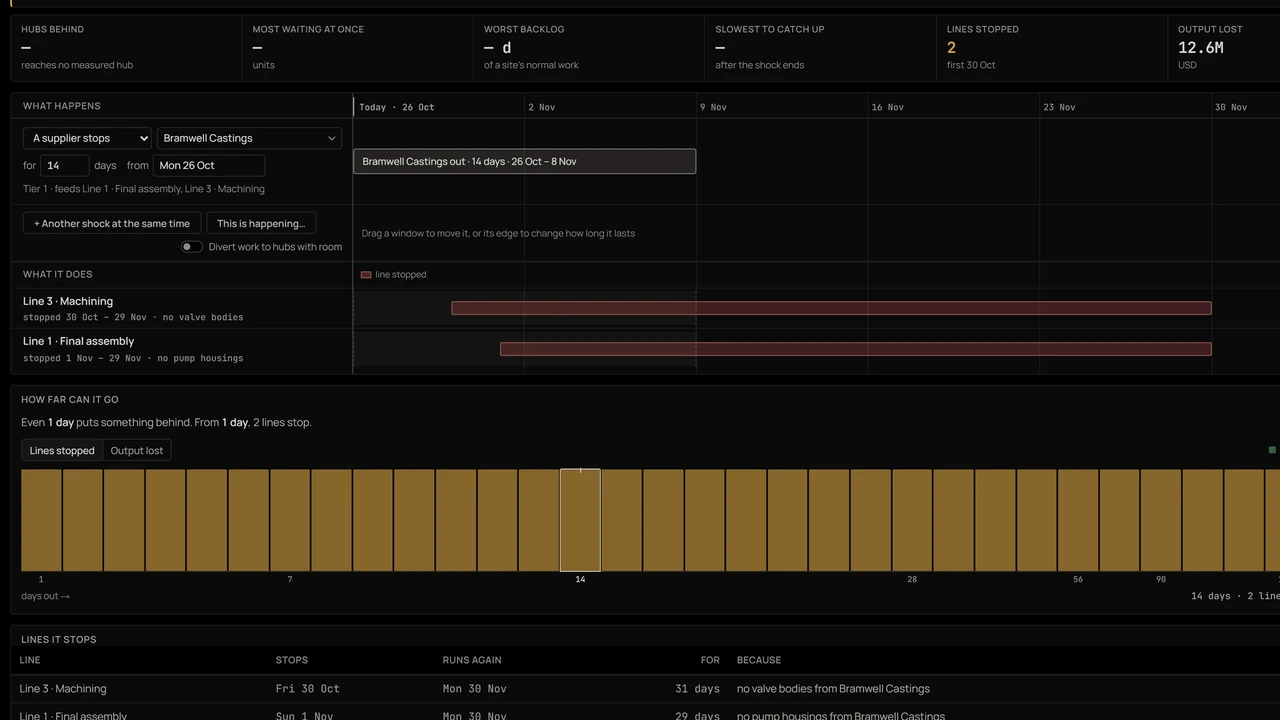Click the Line 1 Final assembly stopped bar
The image size is (1280, 720).
coord(856,349)
